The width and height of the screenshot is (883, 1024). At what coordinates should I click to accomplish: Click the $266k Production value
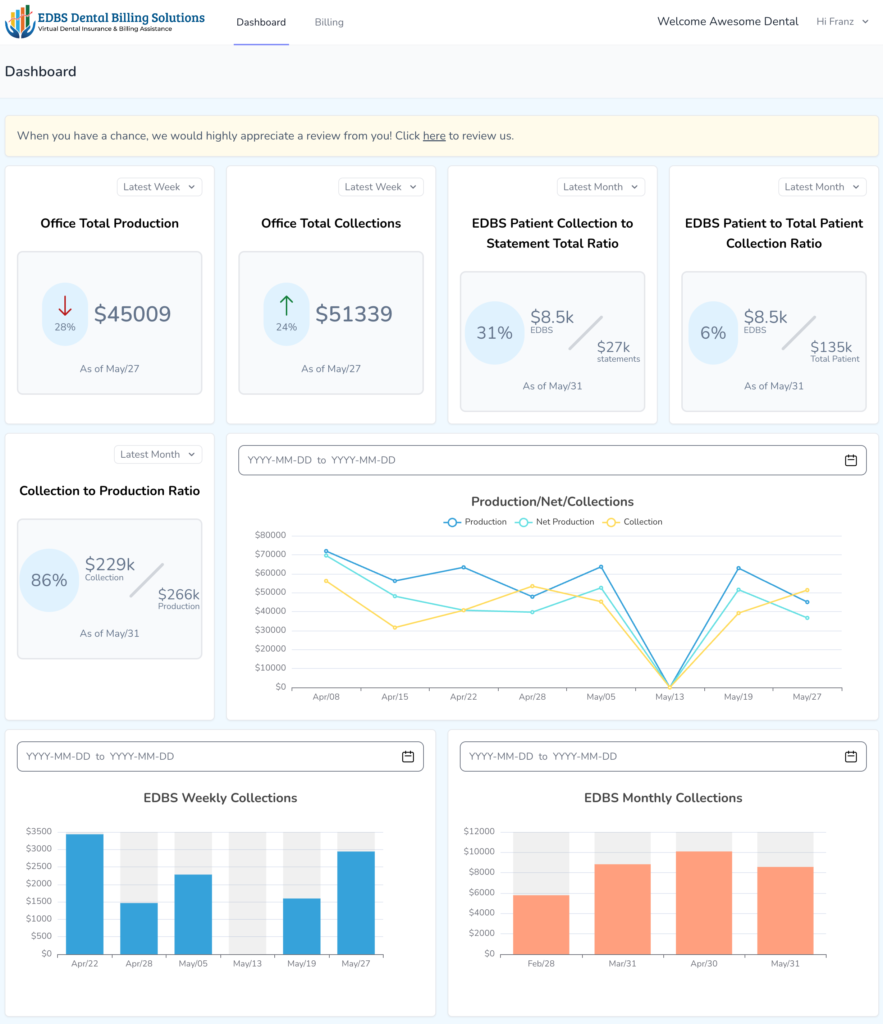point(179,594)
